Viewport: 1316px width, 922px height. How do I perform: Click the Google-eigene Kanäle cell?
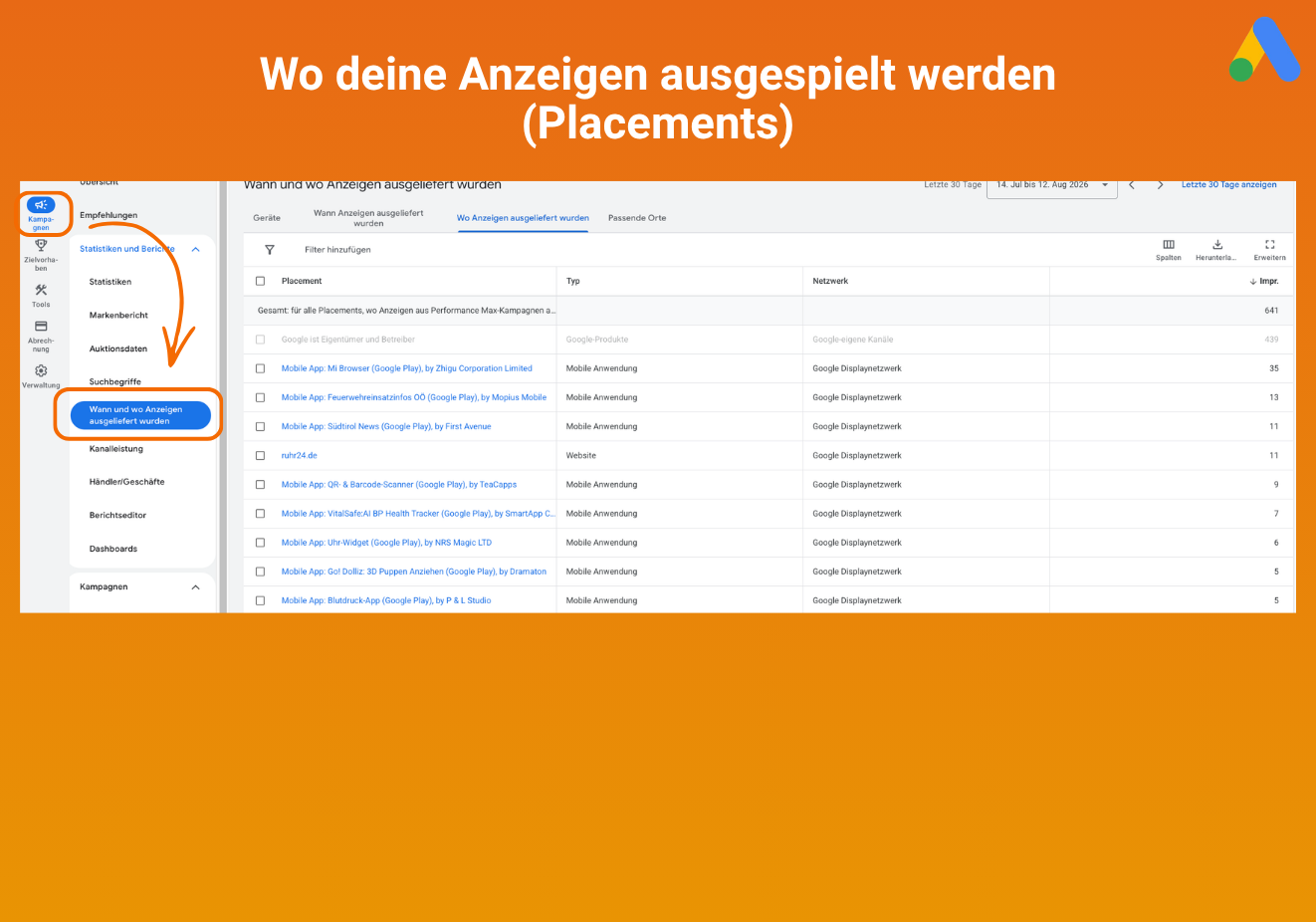tap(852, 340)
